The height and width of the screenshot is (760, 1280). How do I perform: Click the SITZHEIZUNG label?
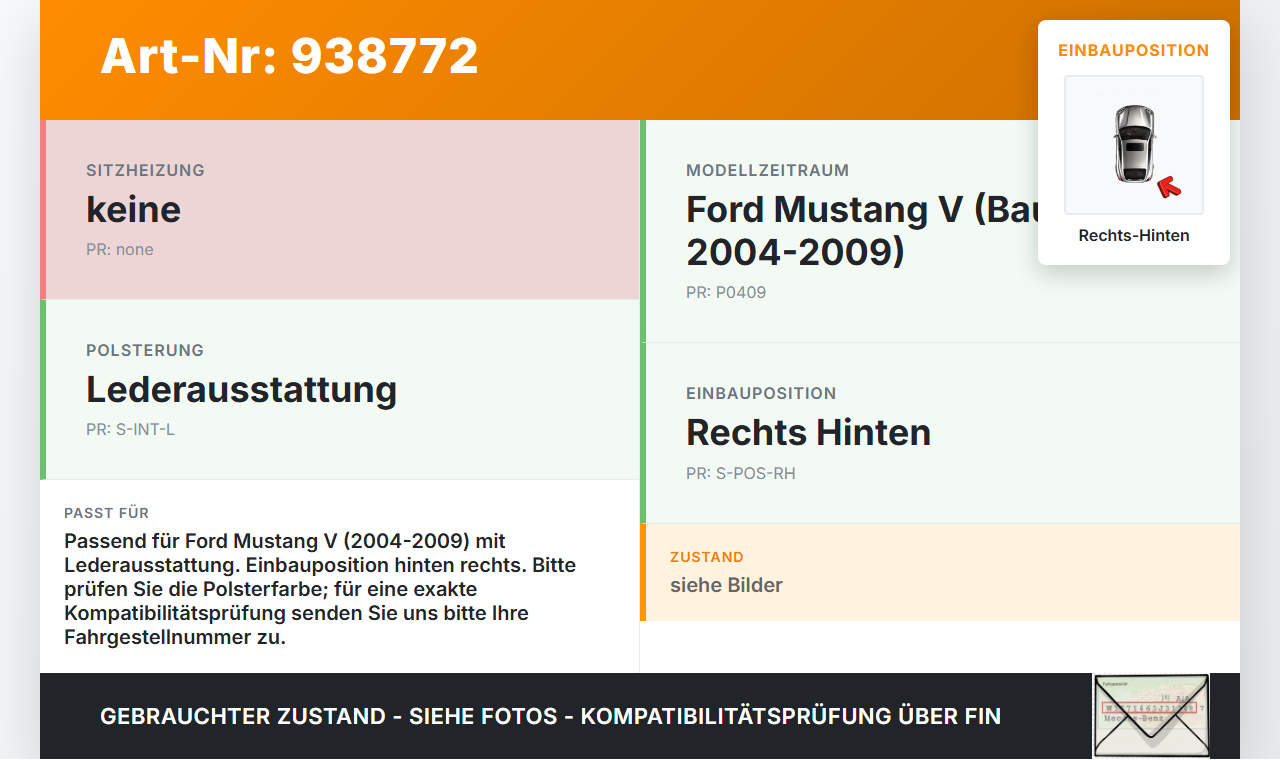[x=145, y=170]
